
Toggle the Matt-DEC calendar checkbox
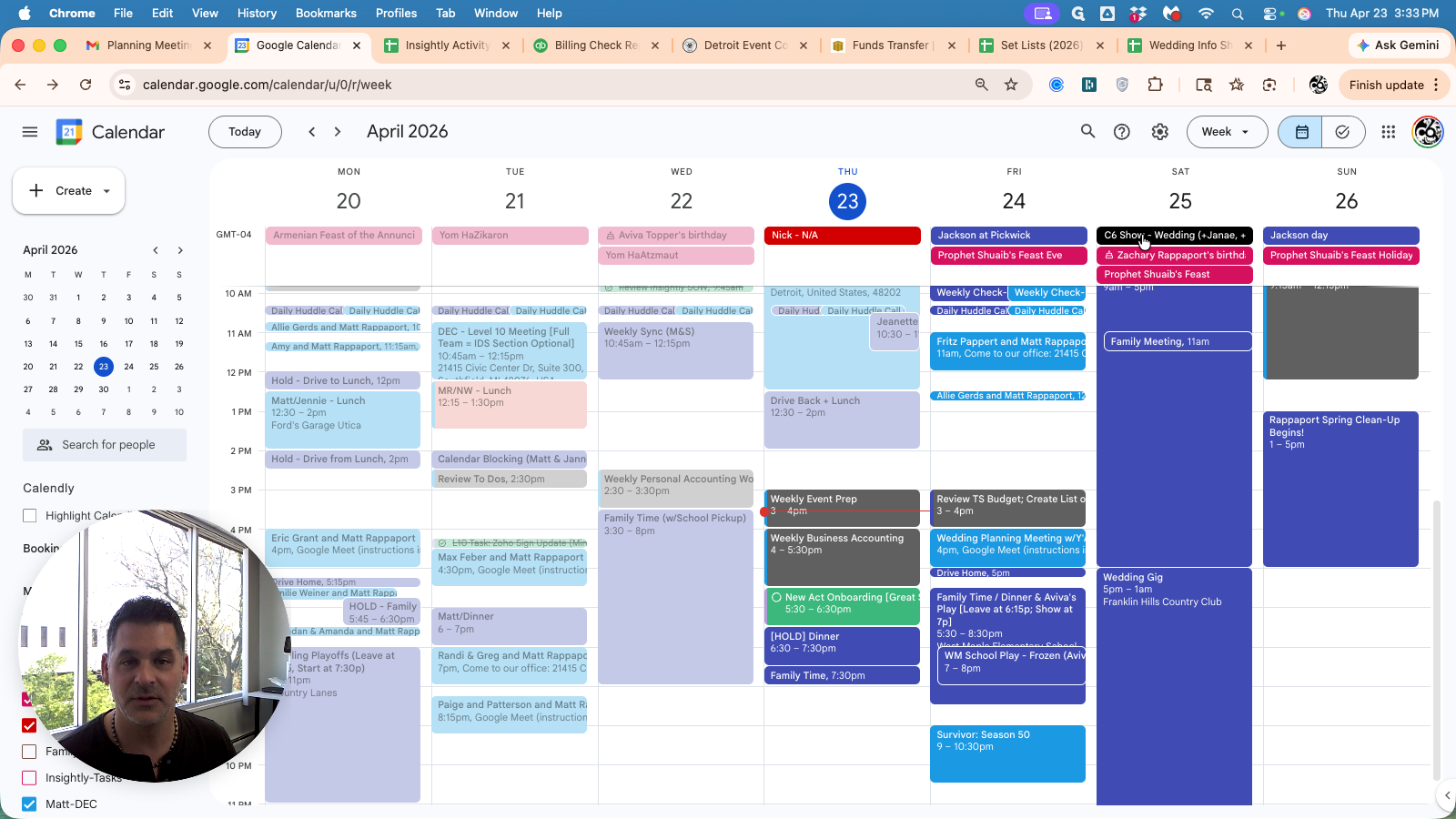(x=29, y=804)
